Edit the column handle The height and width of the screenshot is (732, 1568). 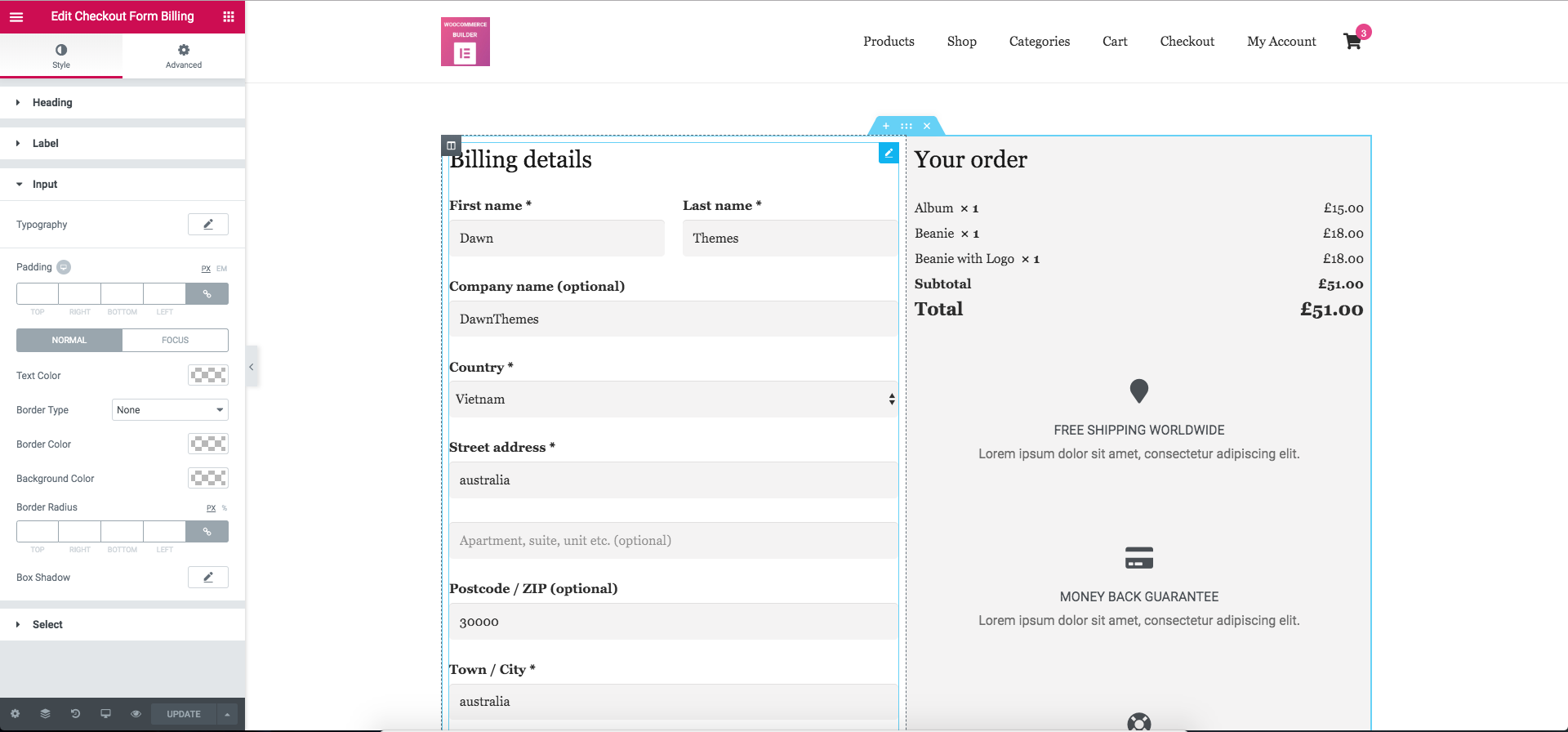pos(451,145)
